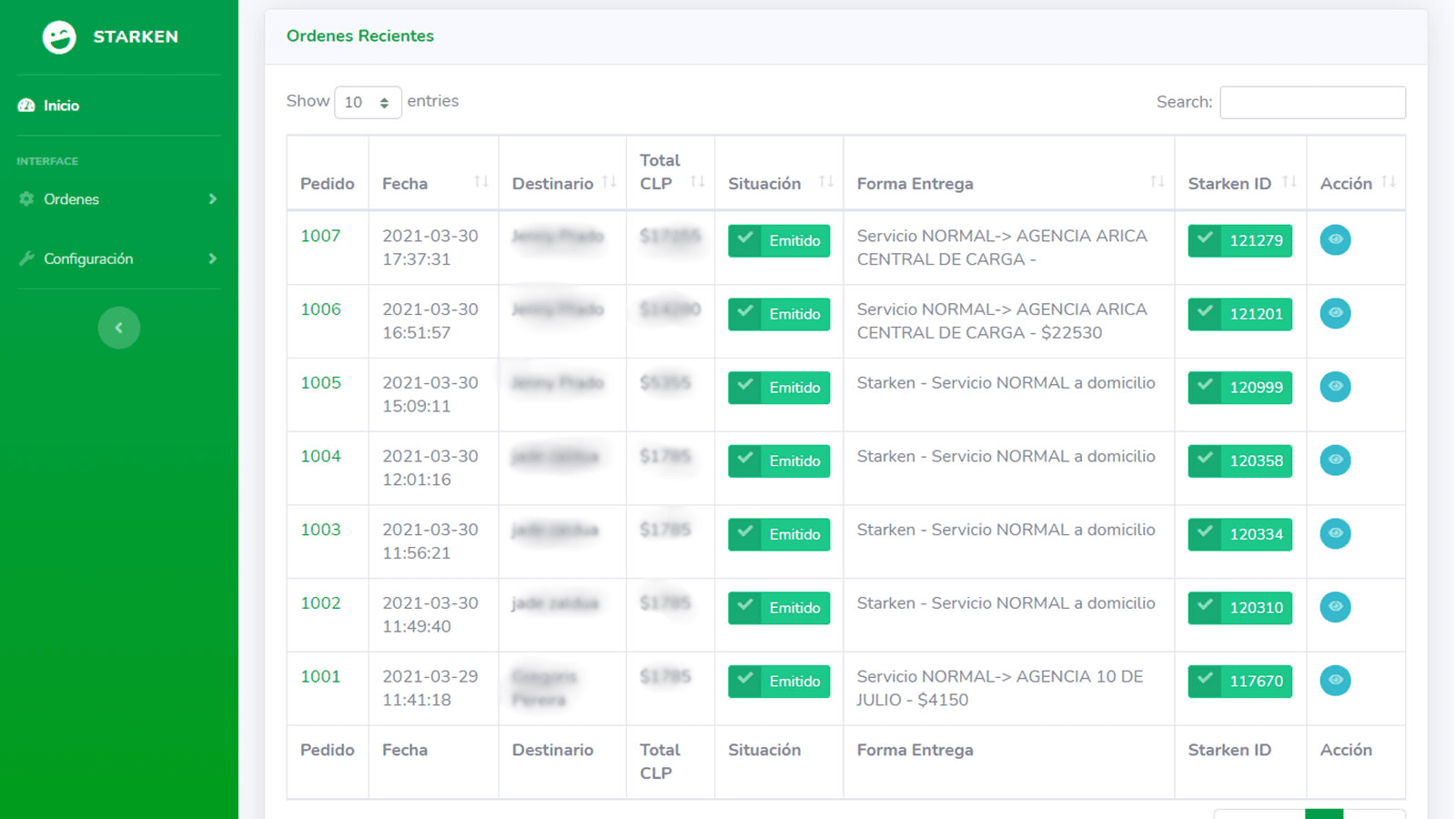The height and width of the screenshot is (819, 1456).
Task: Click eye icon in order 1003 row
Action: tap(1335, 534)
